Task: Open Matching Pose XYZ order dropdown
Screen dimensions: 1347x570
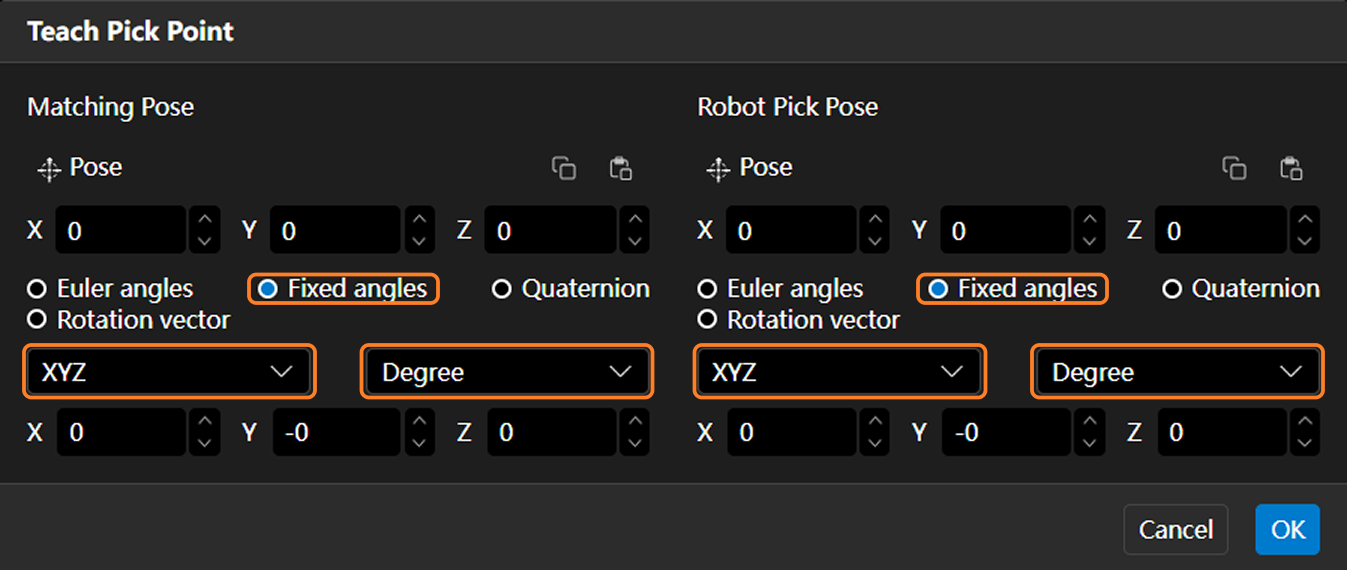Action: [169, 372]
